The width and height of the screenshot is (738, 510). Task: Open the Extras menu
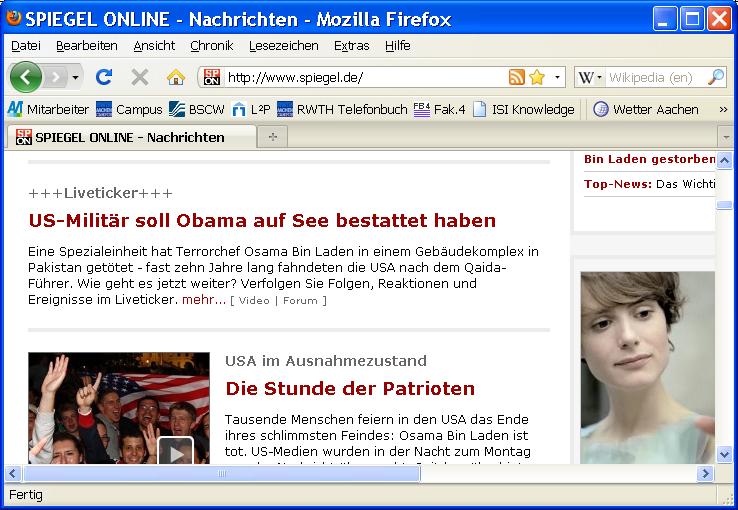pyautogui.click(x=352, y=46)
